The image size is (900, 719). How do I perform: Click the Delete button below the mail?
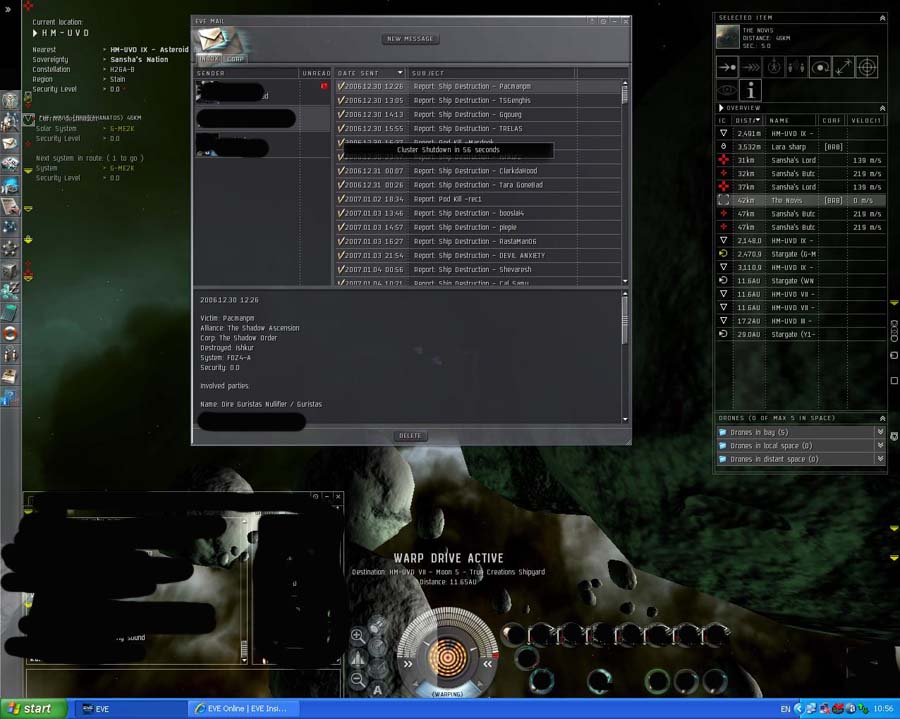tap(410, 436)
